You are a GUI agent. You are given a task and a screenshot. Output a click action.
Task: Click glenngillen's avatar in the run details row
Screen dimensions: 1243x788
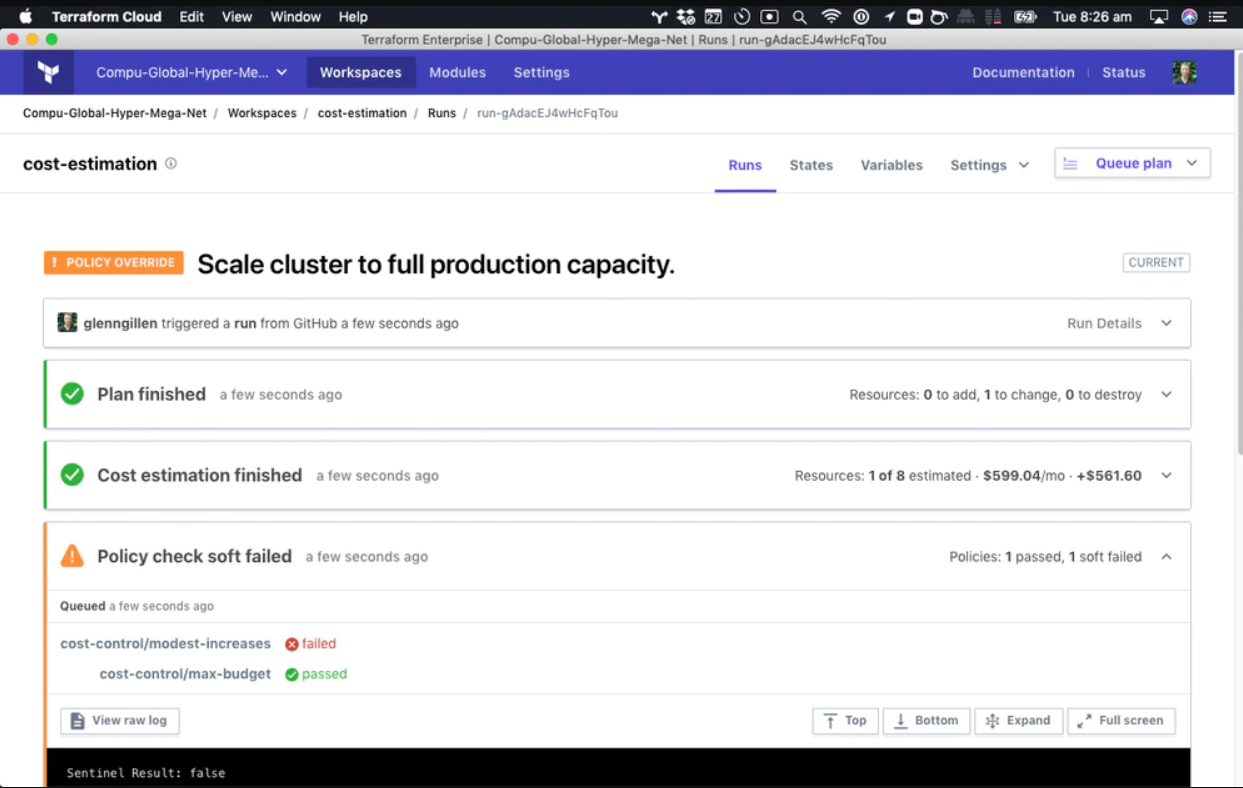coord(67,322)
